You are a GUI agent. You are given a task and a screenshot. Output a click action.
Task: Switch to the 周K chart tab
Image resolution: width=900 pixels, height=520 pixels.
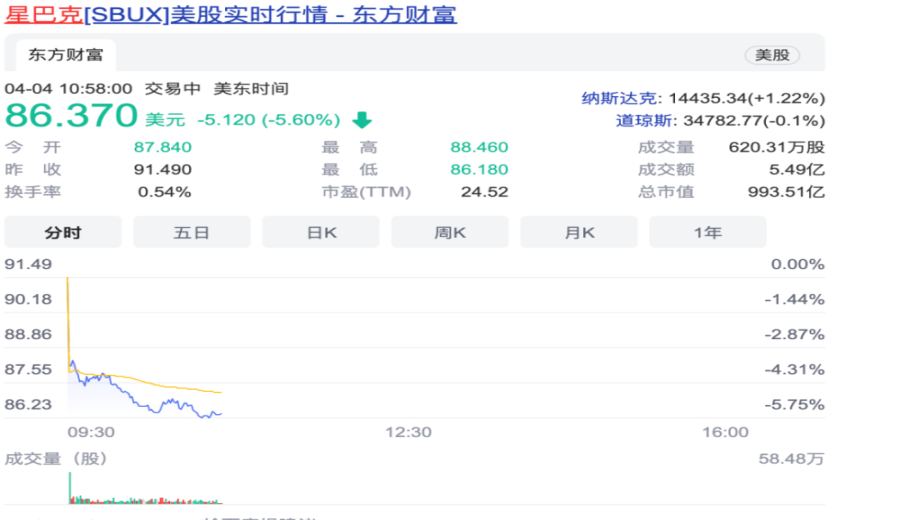450,232
